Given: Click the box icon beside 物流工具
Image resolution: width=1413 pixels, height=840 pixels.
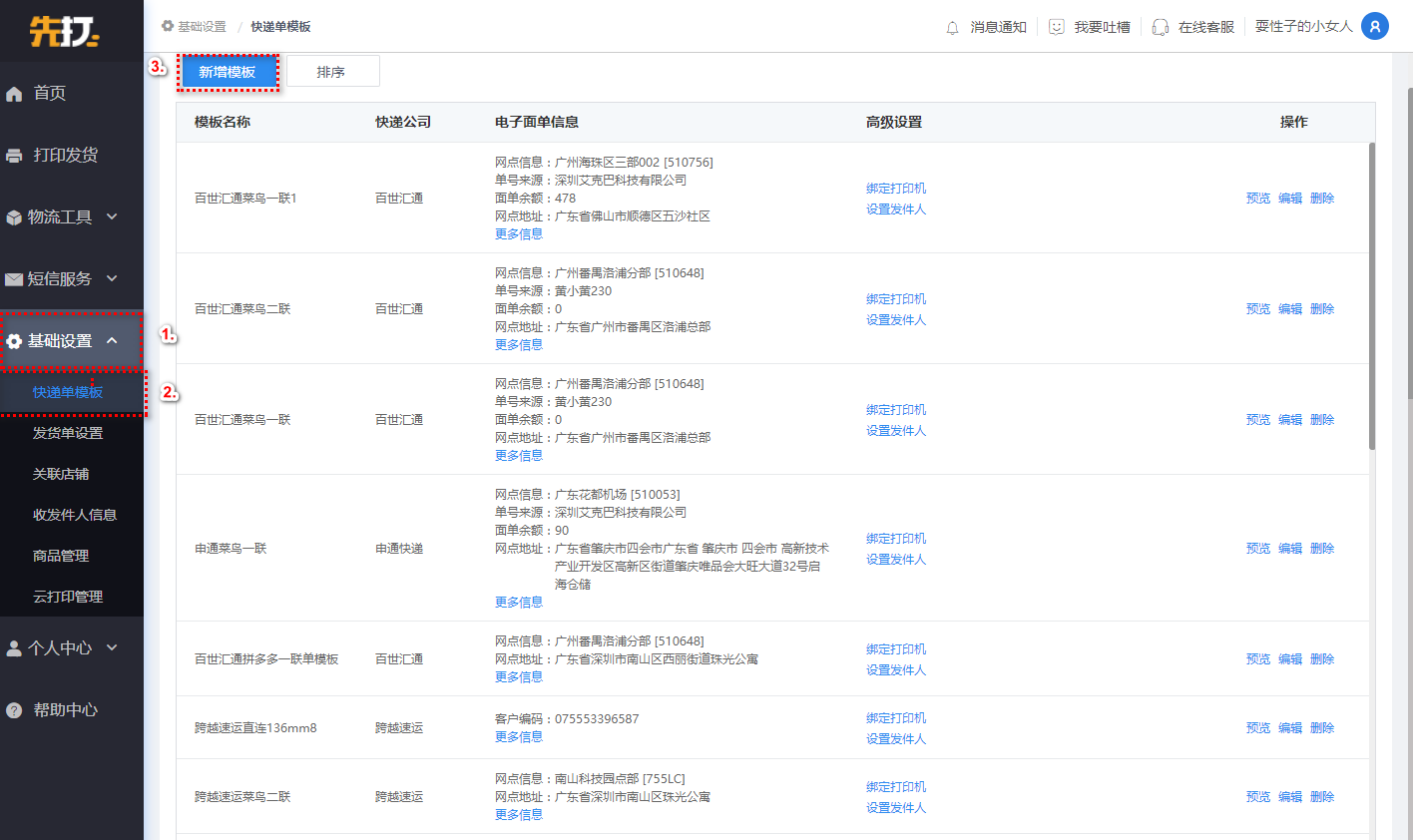Looking at the screenshot, I should (14, 217).
